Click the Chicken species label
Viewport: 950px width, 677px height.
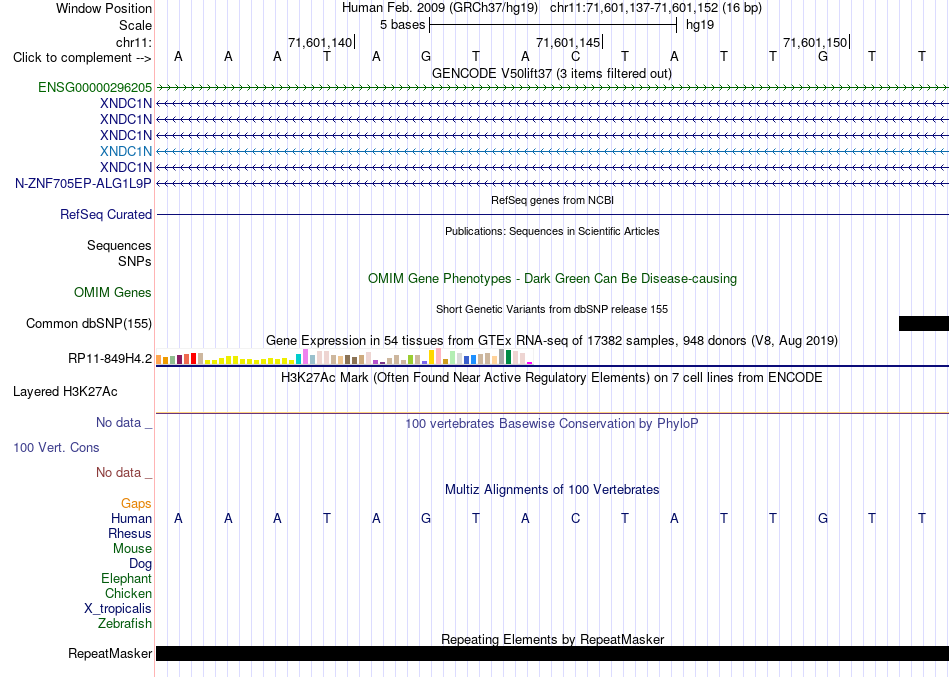(128, 593)
